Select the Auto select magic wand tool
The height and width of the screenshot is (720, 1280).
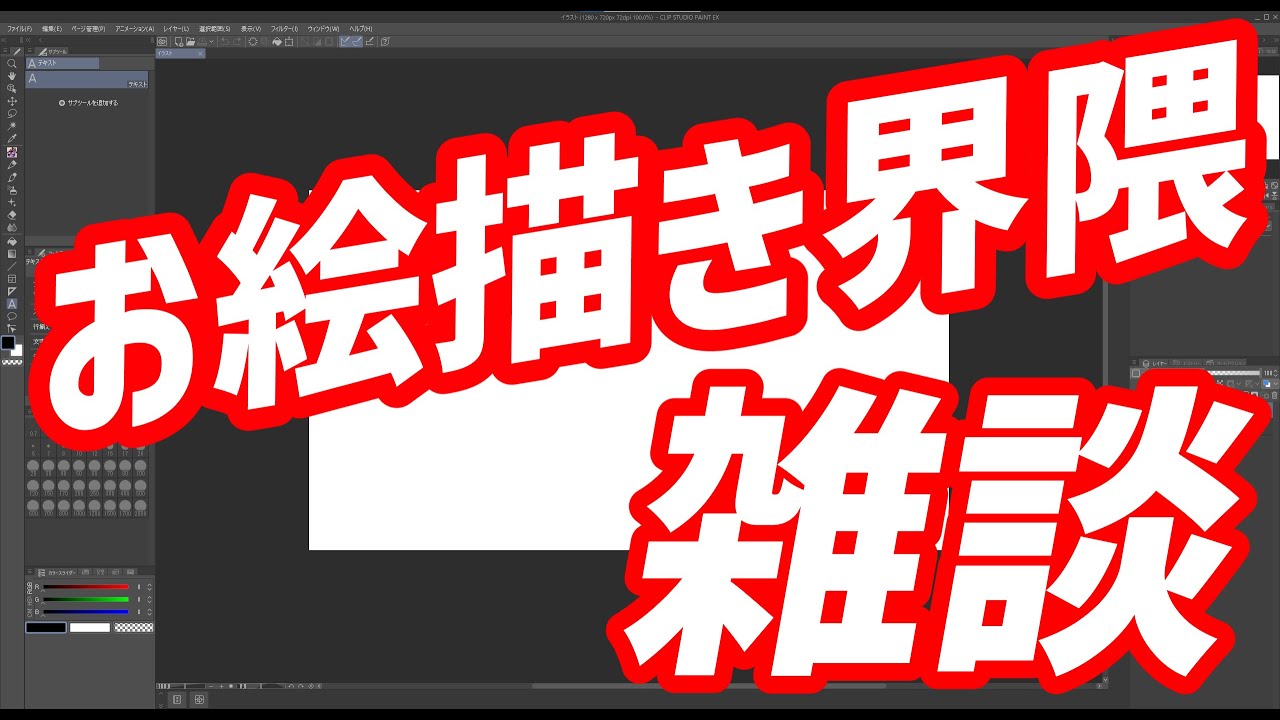pos(12,127)
